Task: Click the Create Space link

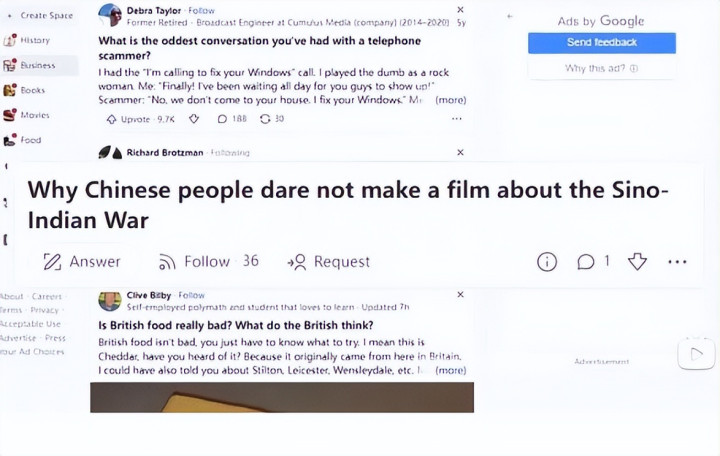Action: (x=41, y=15)
